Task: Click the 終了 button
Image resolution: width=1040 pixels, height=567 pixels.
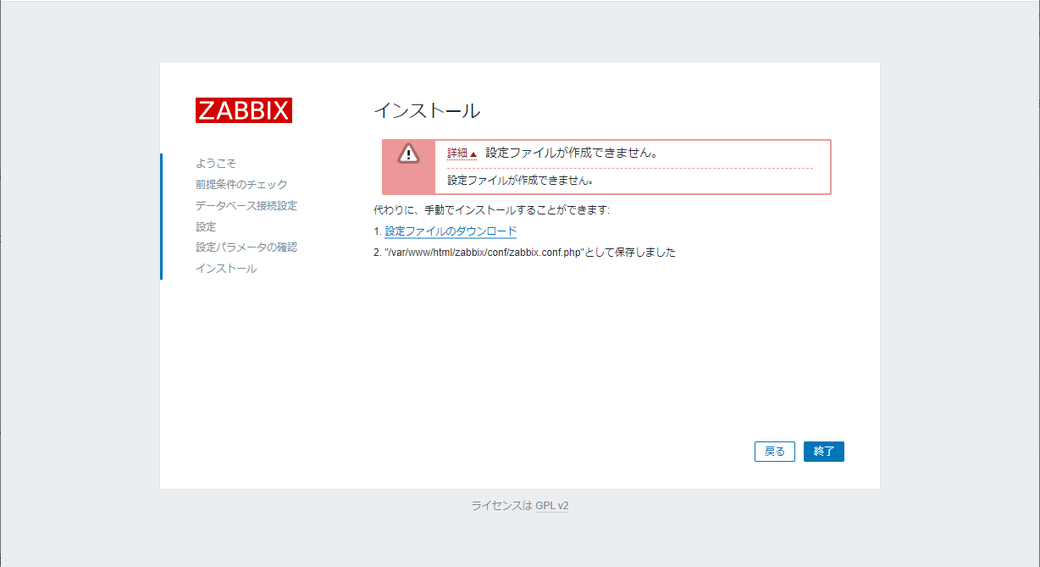Action: [824, 452]
